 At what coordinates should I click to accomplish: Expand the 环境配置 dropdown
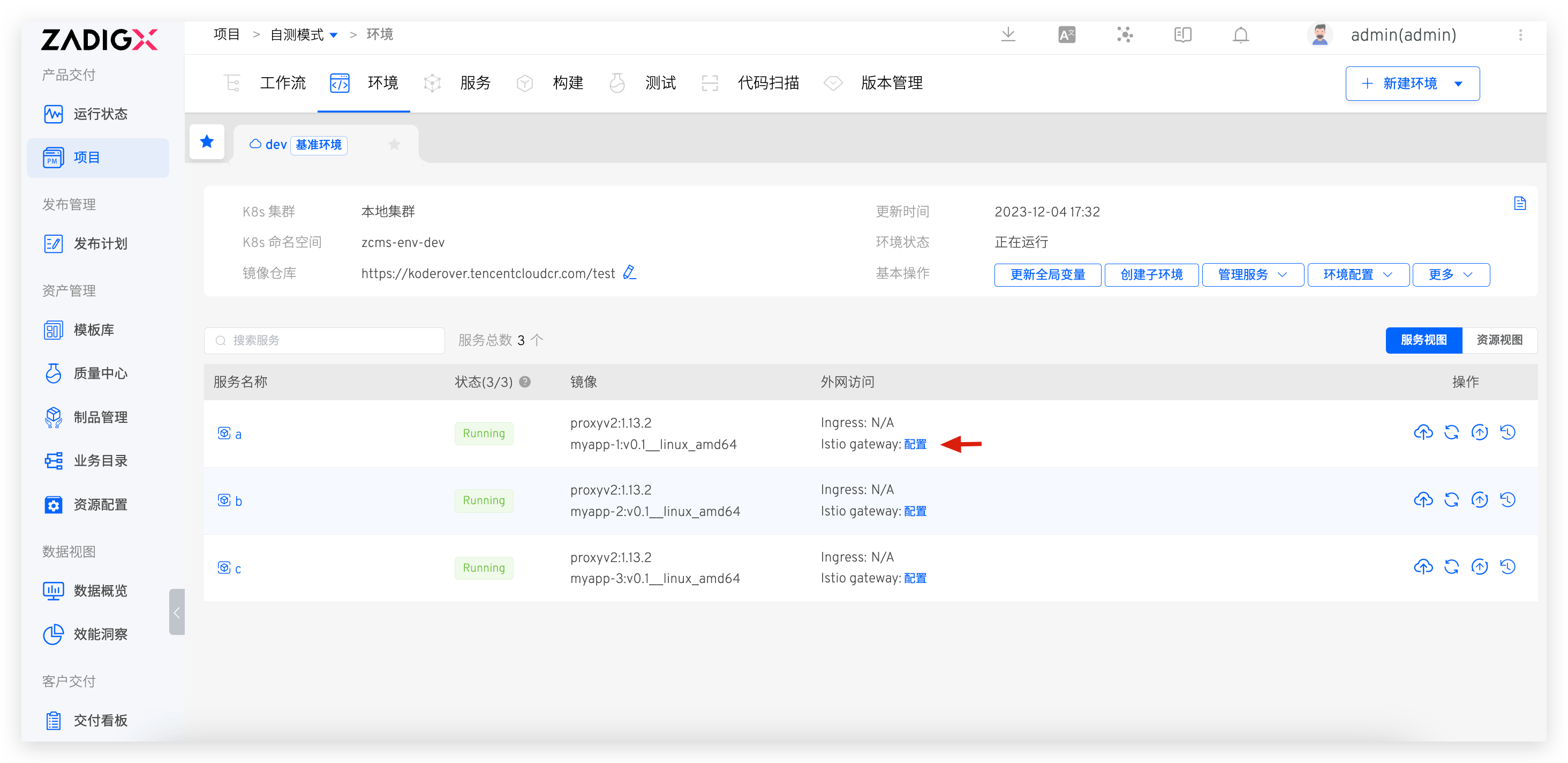coord(1358,275)
